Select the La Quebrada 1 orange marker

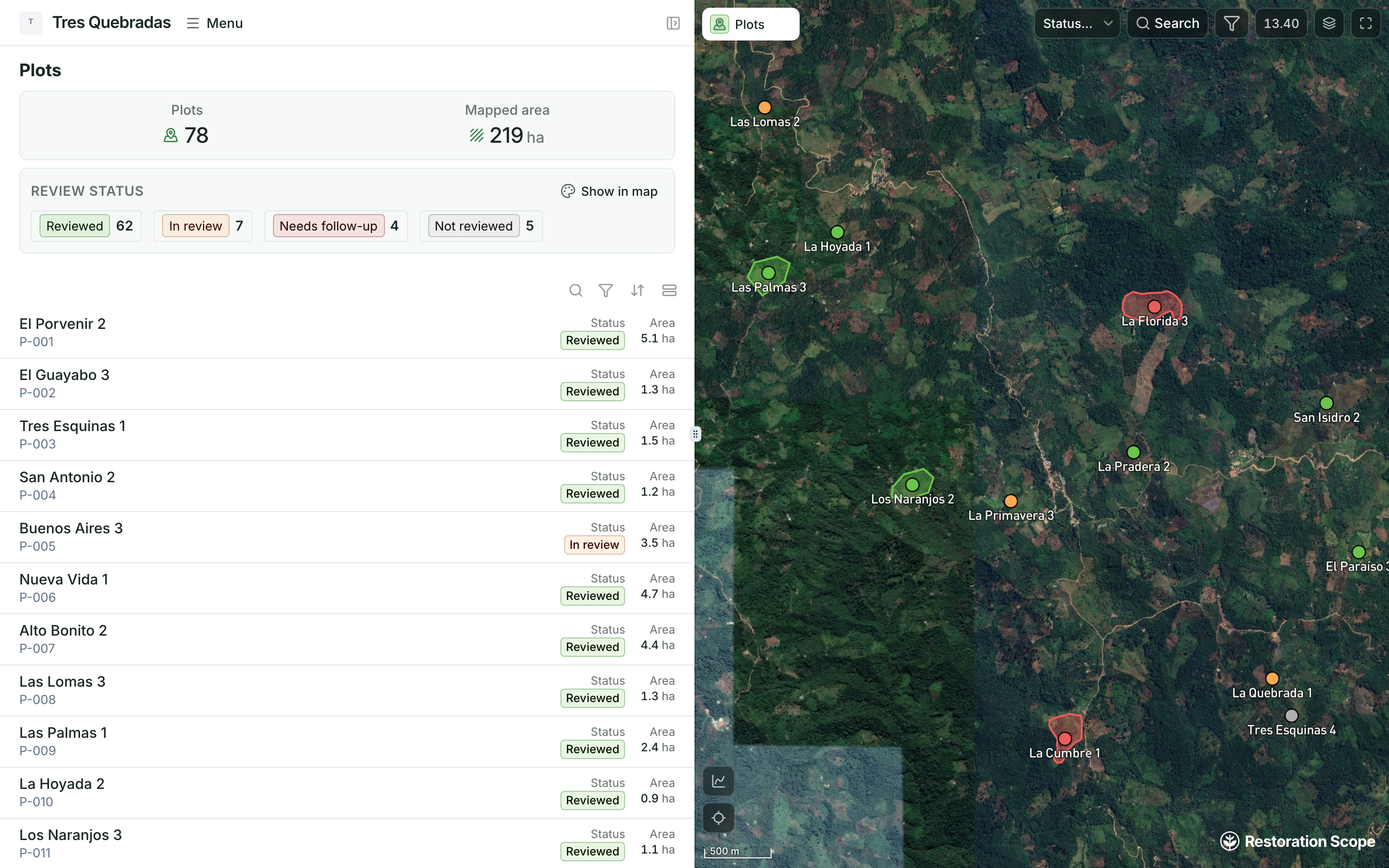click(x=1272, y=678)
